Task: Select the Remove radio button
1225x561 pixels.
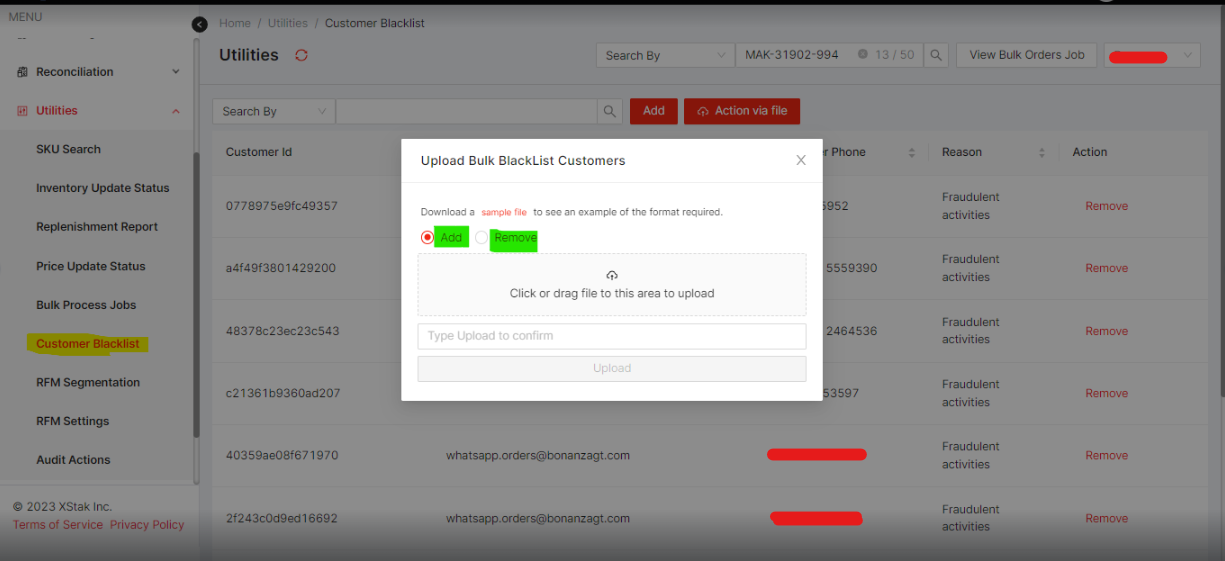Action: [x=482, y=238]
